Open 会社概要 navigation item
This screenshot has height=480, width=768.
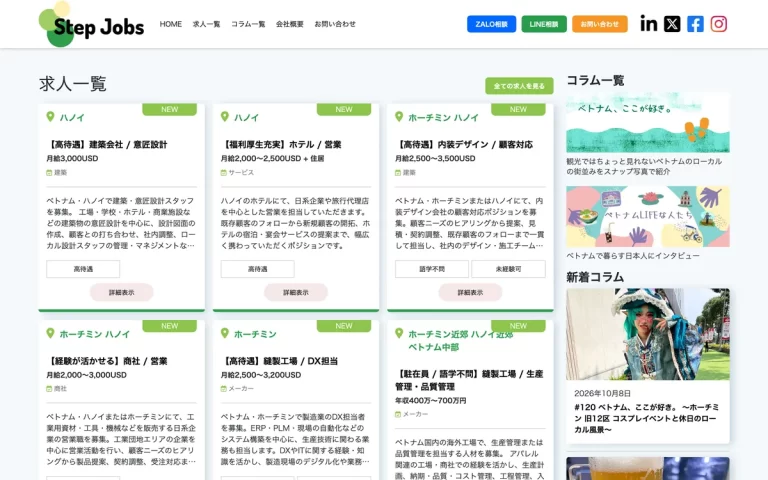tap(289, 24)
